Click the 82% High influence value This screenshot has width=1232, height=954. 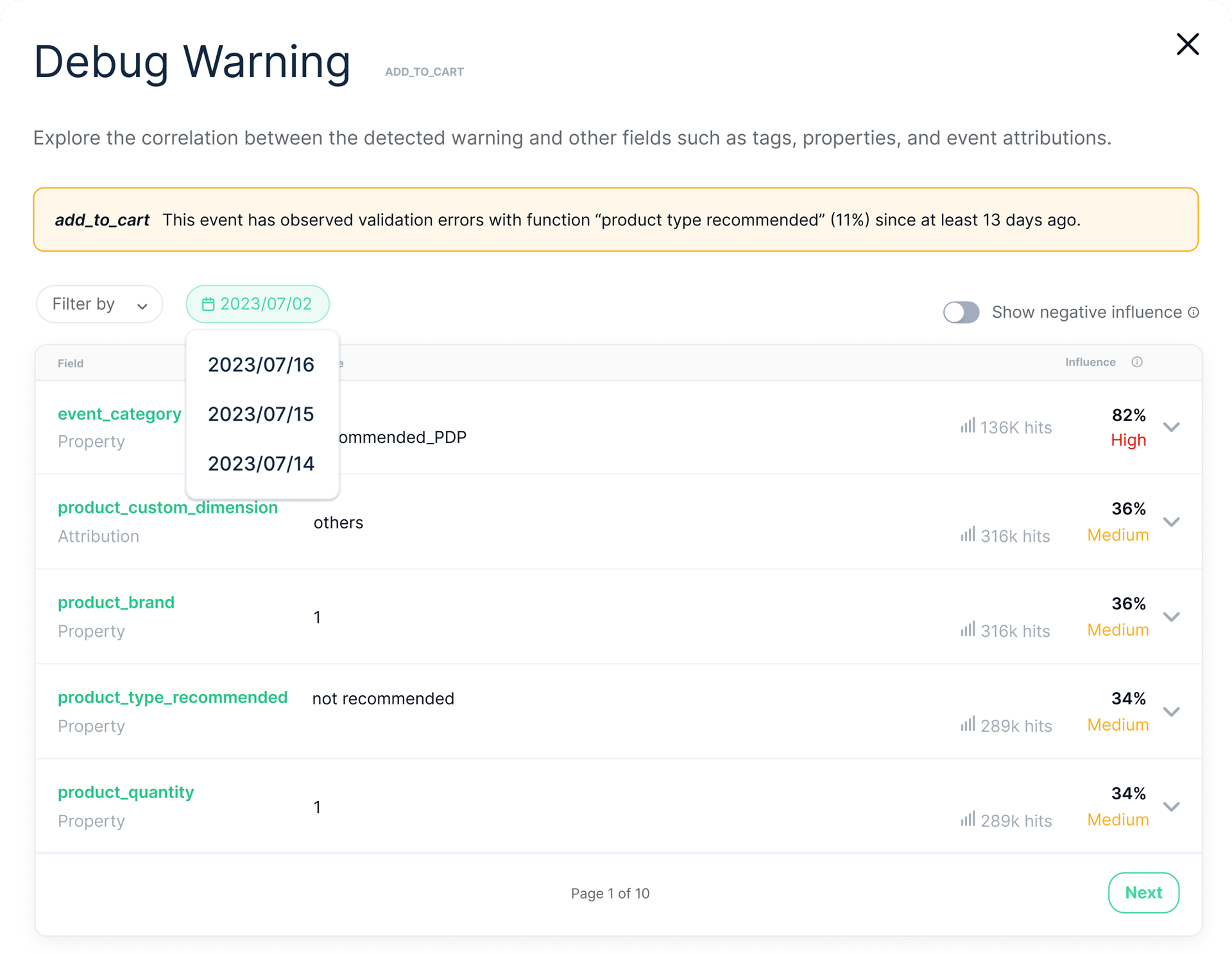point(1128,428)
